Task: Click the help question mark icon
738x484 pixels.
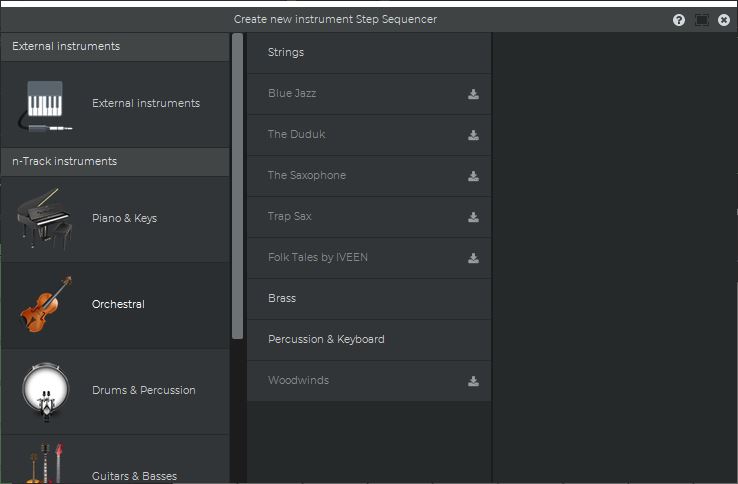Action: pos(679,20)
